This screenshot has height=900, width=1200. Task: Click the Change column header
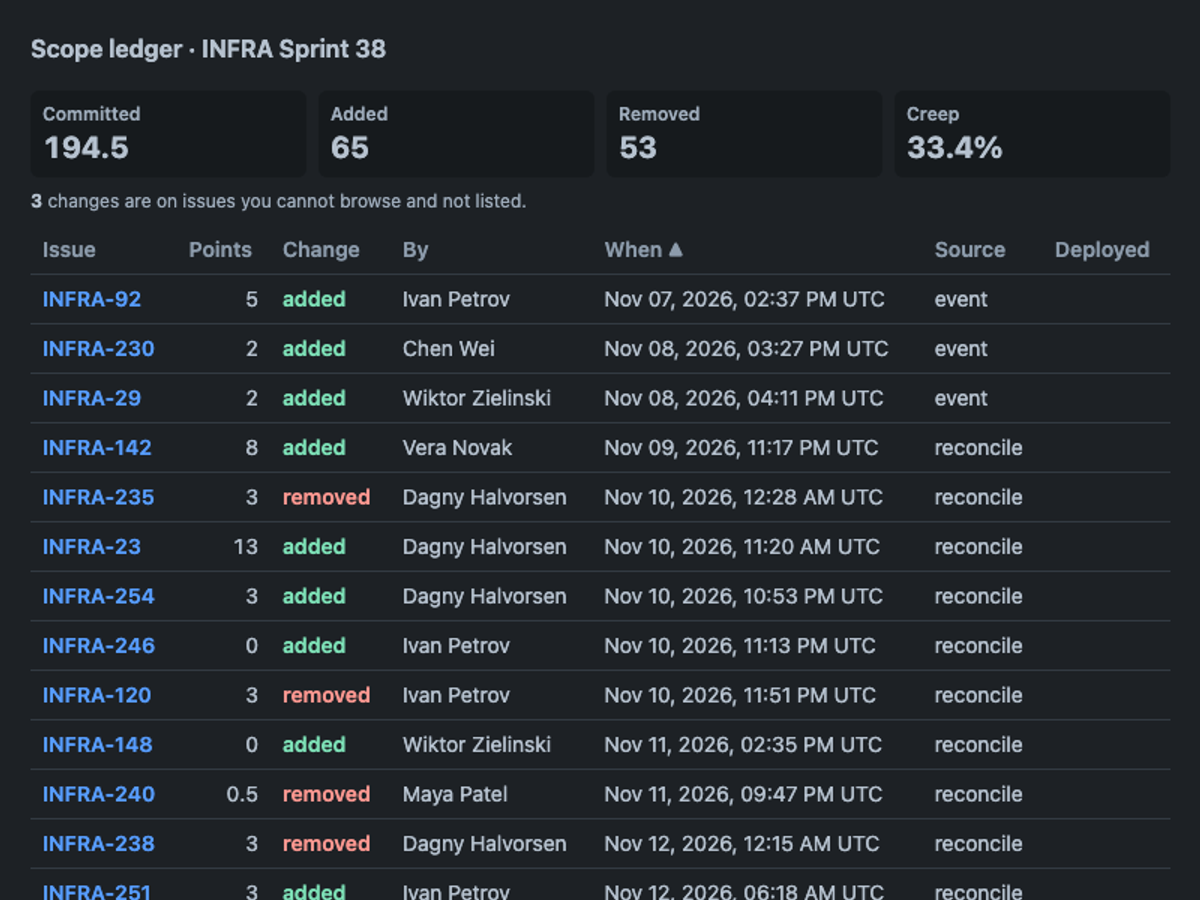tap(321, 250)
